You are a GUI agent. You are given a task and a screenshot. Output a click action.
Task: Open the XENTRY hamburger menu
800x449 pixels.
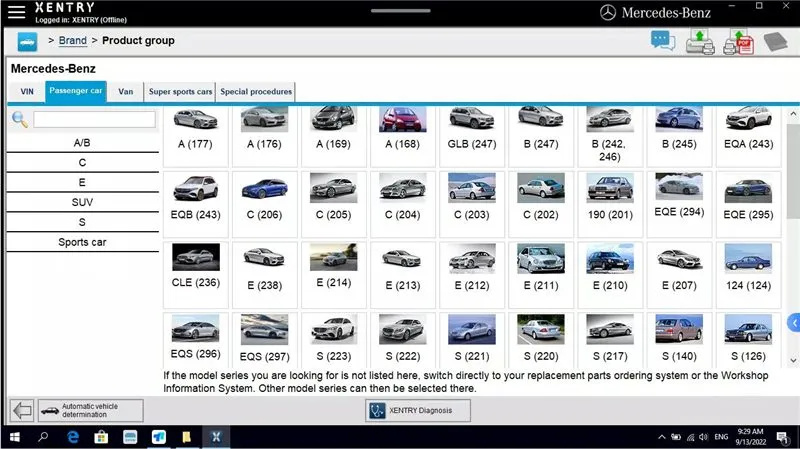point(16,12)
